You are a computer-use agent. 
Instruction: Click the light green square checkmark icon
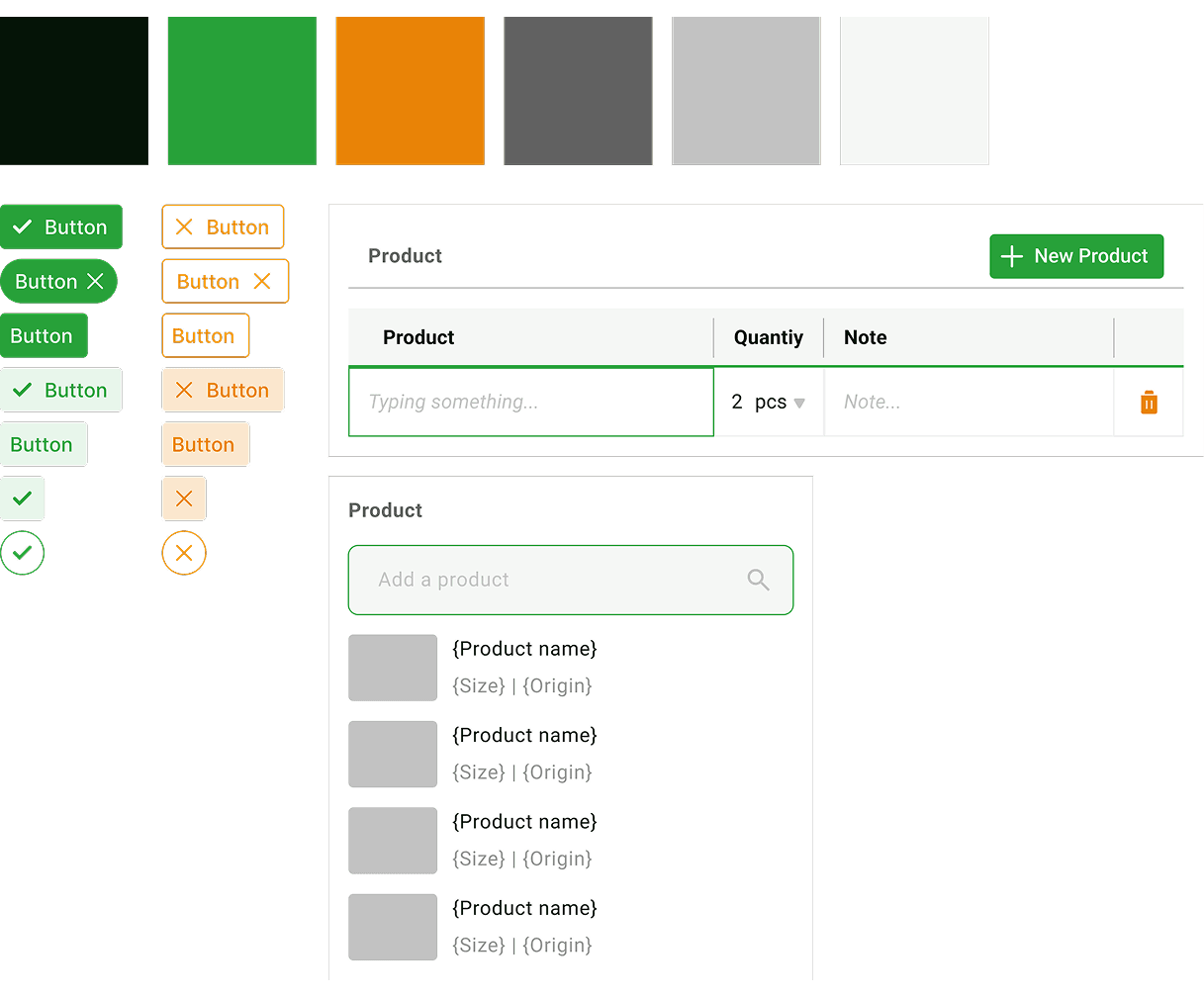(x=23, y=498)
